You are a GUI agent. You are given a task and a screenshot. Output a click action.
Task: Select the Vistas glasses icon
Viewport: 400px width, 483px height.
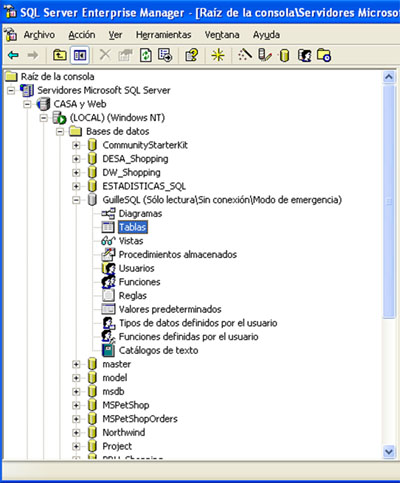coord(108,241)
